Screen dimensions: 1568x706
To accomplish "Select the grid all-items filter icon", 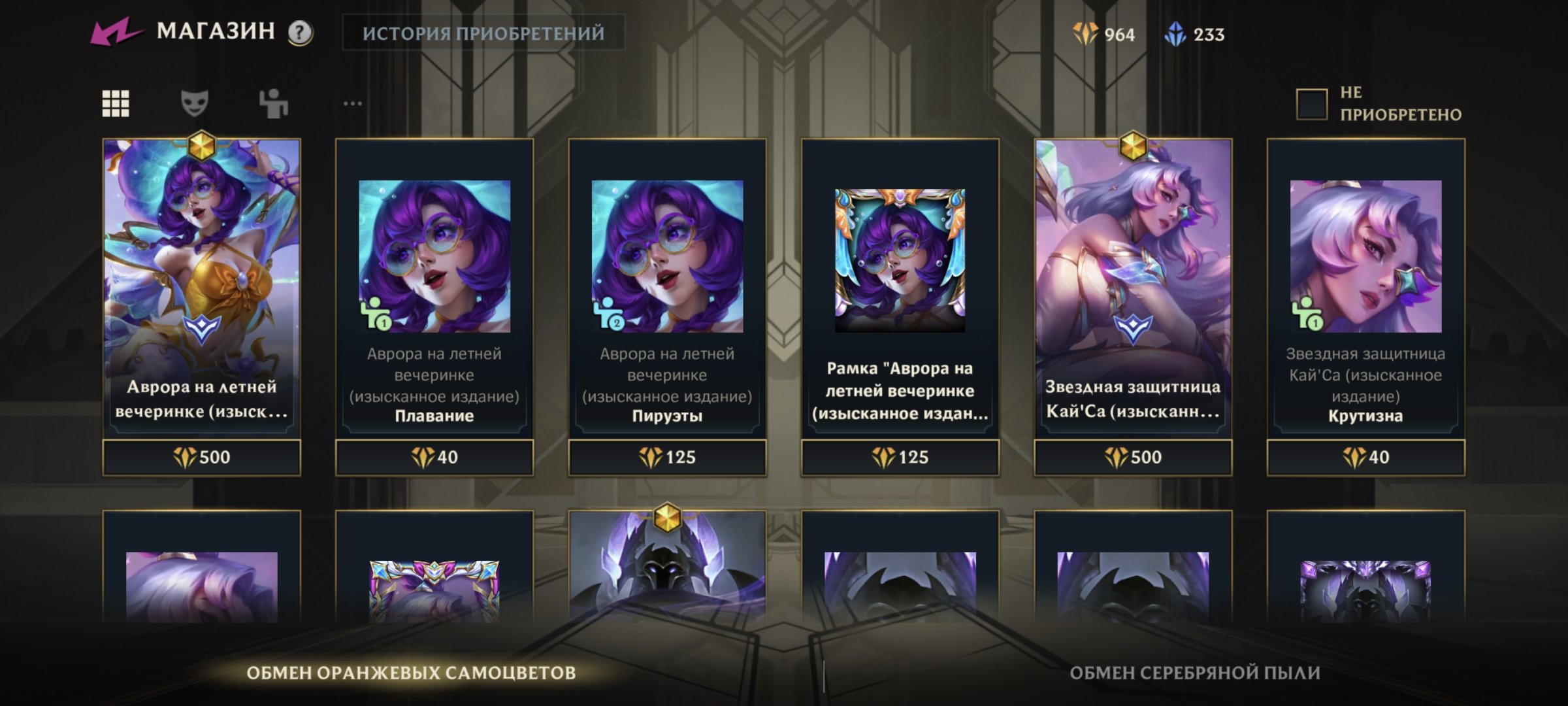I will click(x=116, y=103).
